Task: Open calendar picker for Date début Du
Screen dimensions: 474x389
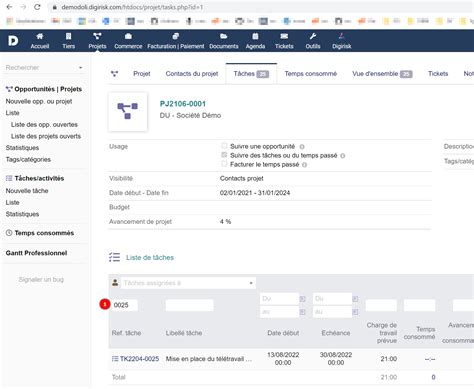Action: click(302, 299)
